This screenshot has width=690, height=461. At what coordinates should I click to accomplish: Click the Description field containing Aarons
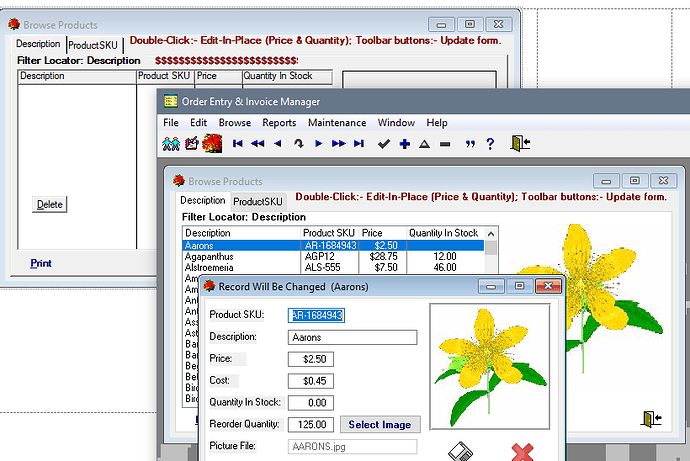(352, 337)
